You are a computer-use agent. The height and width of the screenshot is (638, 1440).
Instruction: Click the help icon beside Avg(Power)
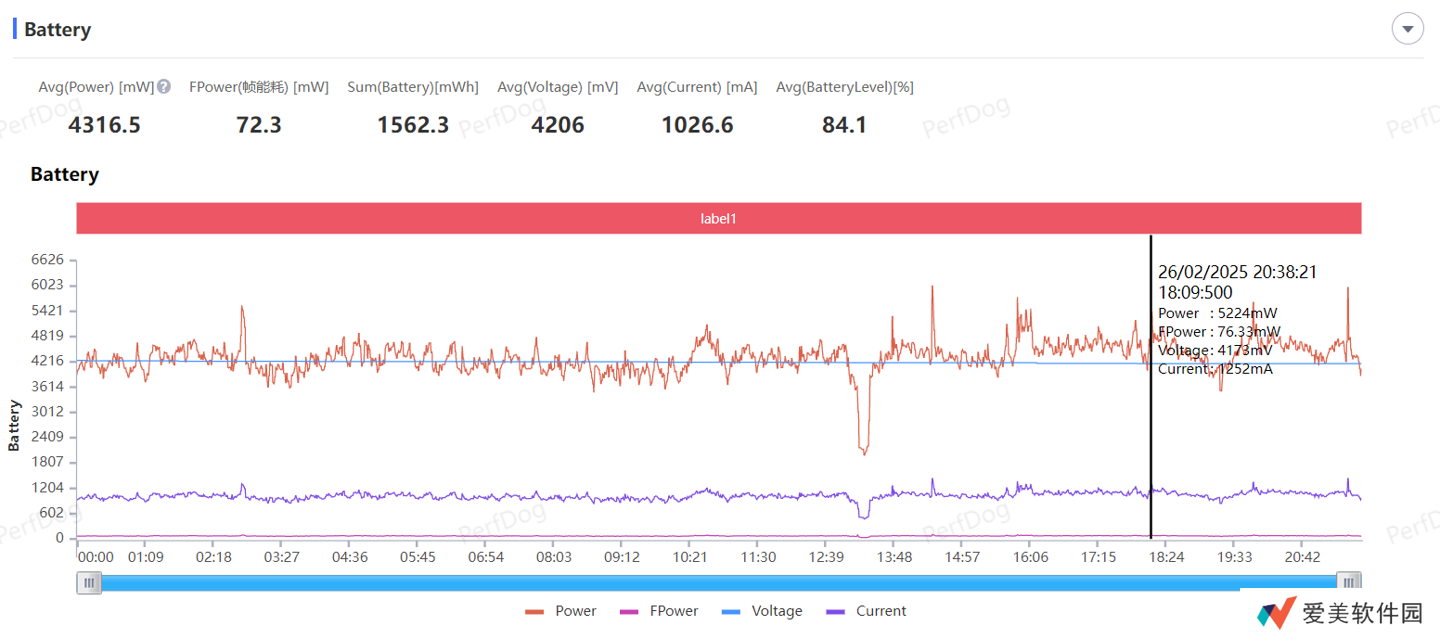[x=164, y=87]
